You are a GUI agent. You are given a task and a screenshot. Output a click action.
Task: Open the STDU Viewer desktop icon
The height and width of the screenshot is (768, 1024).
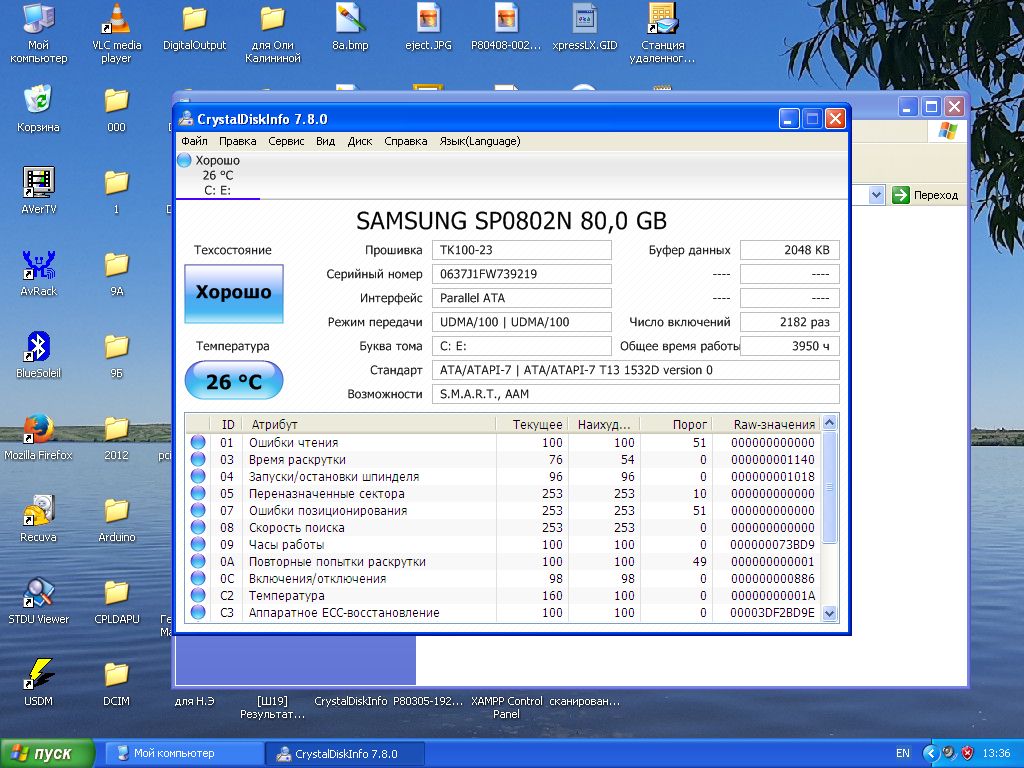click(x=38, y=593)
